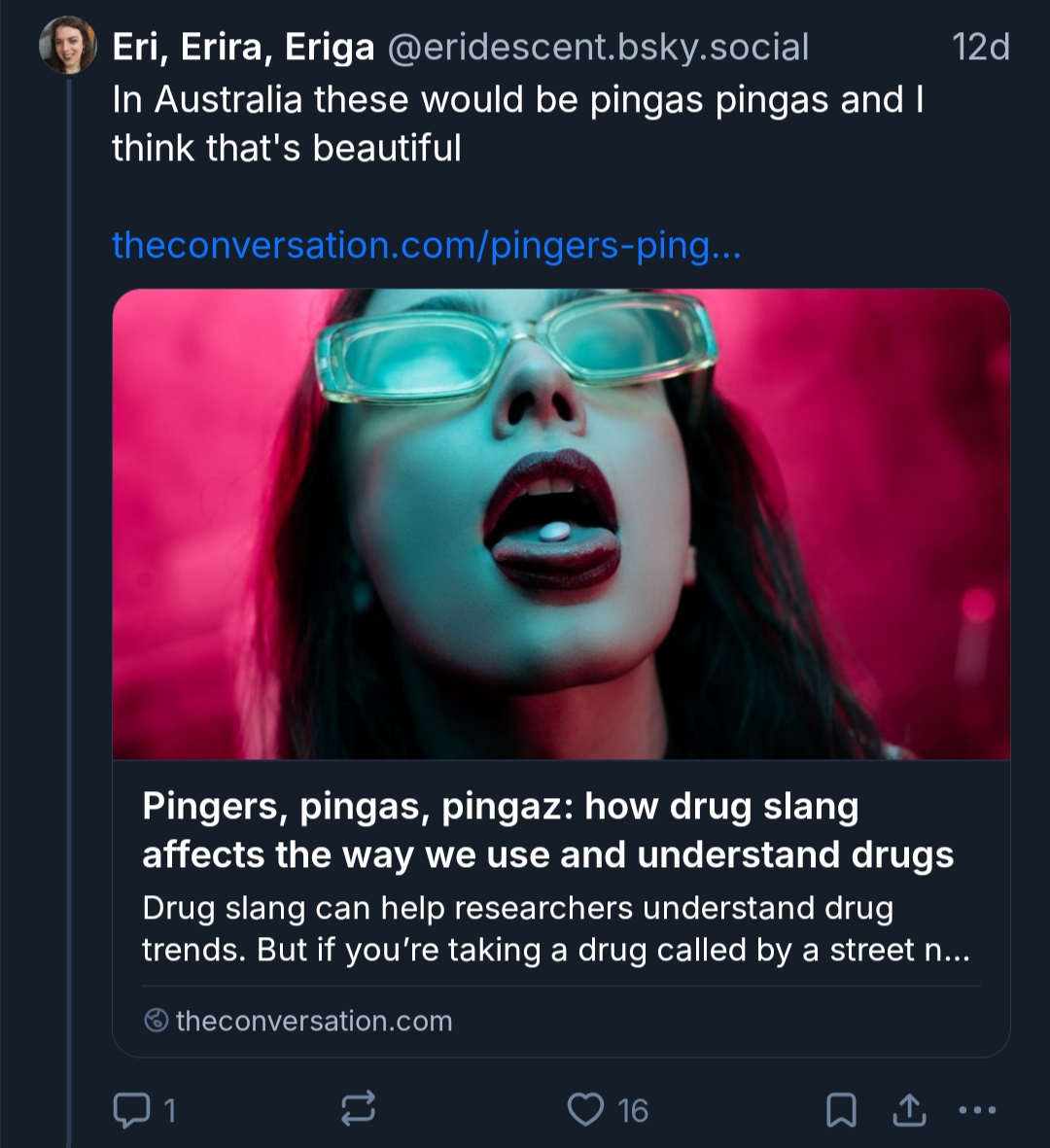
Task: Open the three-dot more options menu
Action: (x=977, y=1109)
